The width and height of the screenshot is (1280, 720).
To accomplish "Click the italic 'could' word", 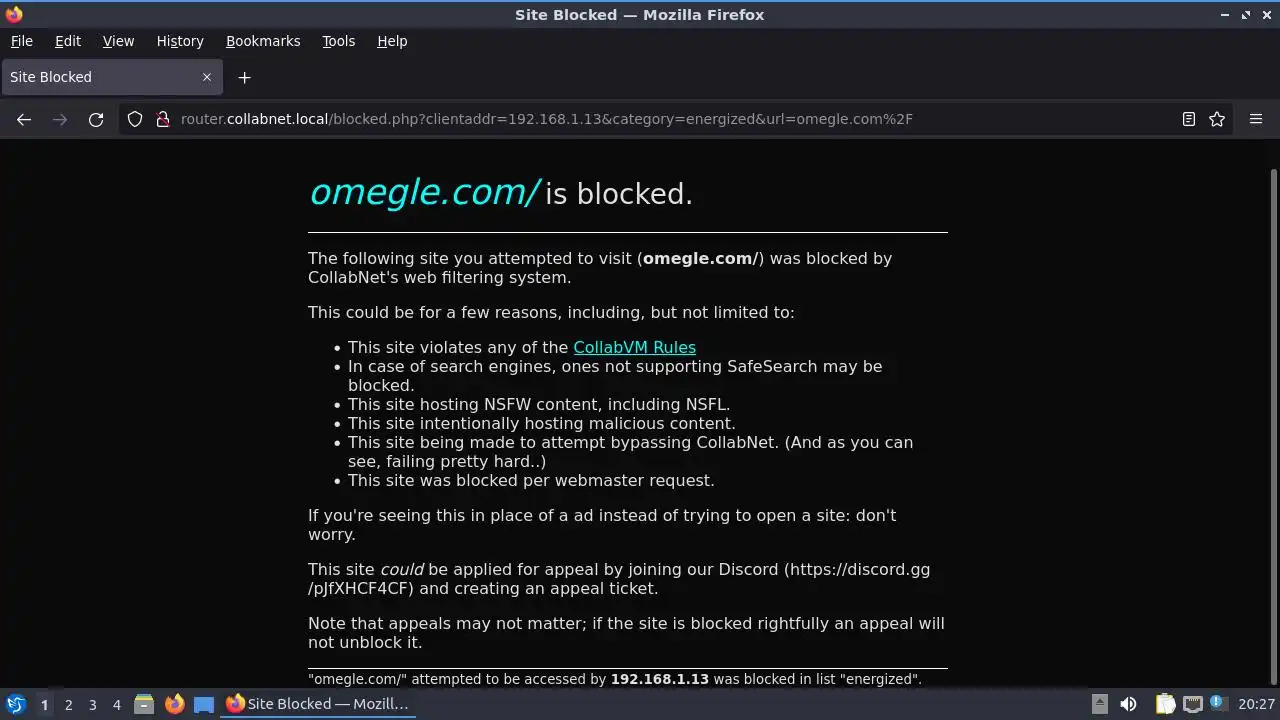I will (402, 570).
